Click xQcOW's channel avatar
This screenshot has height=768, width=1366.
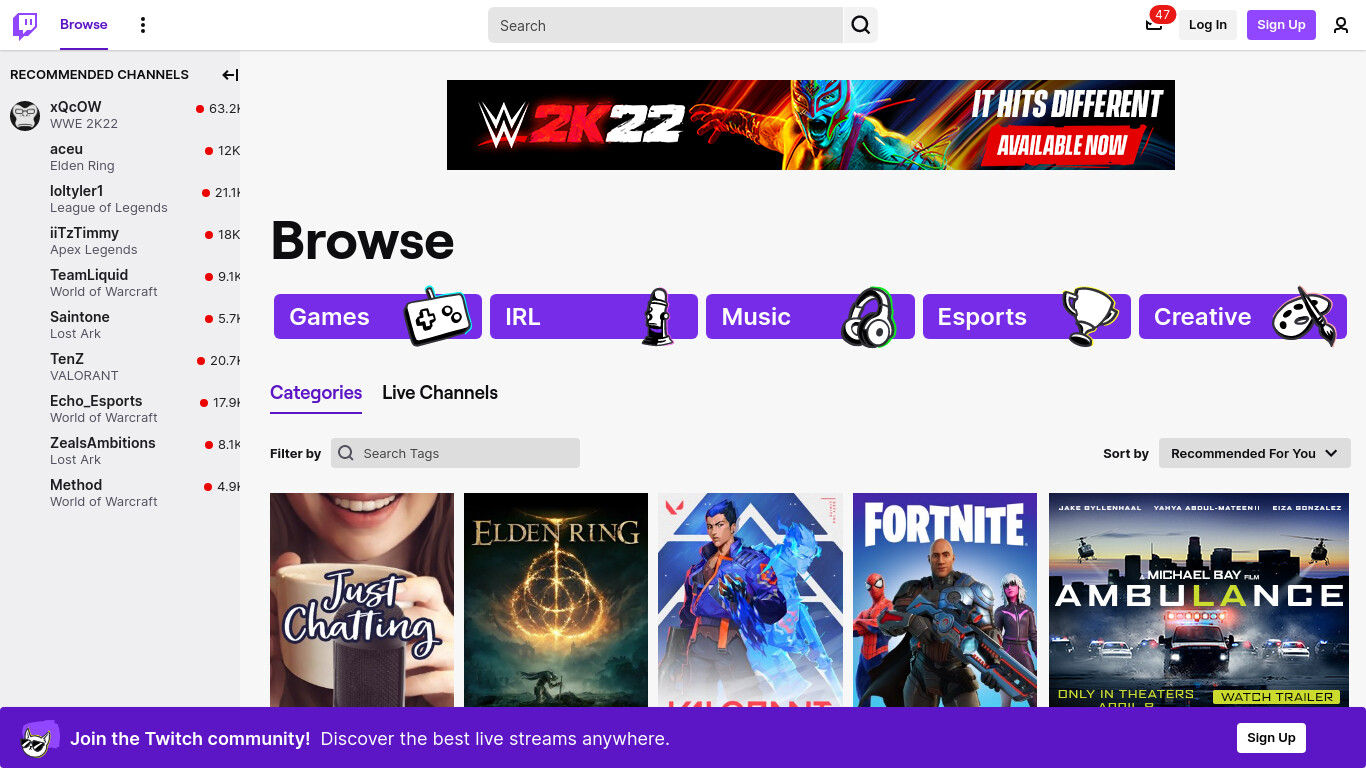25,115
